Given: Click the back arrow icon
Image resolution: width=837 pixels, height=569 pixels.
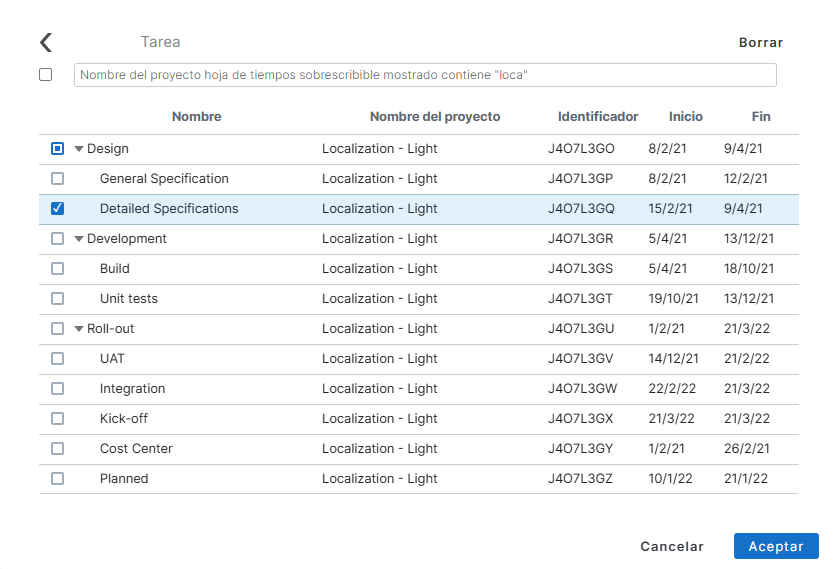Looking at the screenshot, I should click(45, 42).
